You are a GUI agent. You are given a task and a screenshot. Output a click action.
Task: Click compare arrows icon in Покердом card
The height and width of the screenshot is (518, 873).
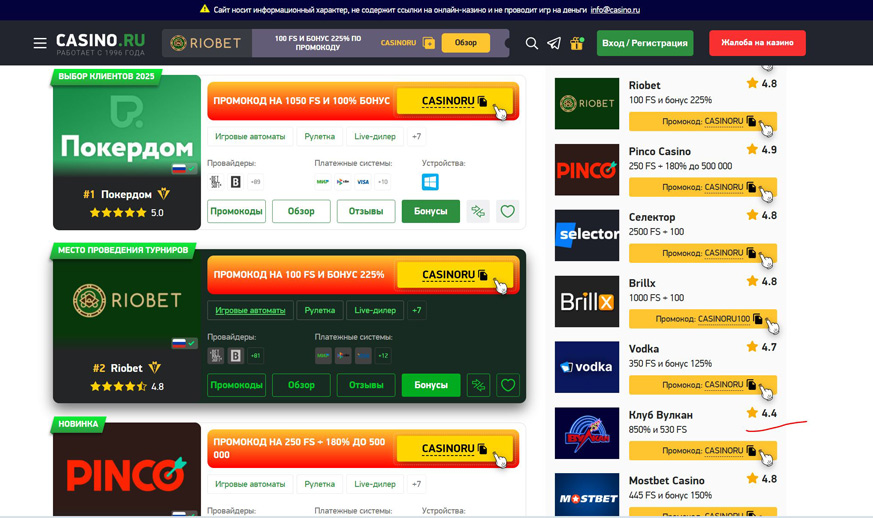click(478, 212)
